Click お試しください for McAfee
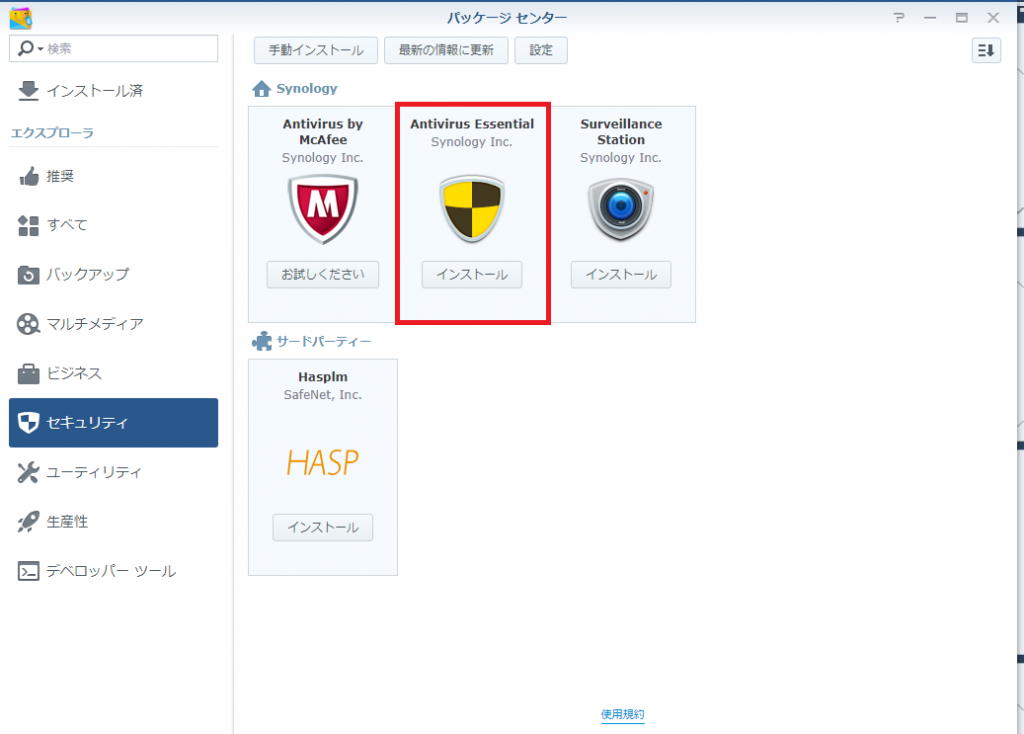Image resolution: width=1024 pixels, height=734 pixels. [323, 274]
